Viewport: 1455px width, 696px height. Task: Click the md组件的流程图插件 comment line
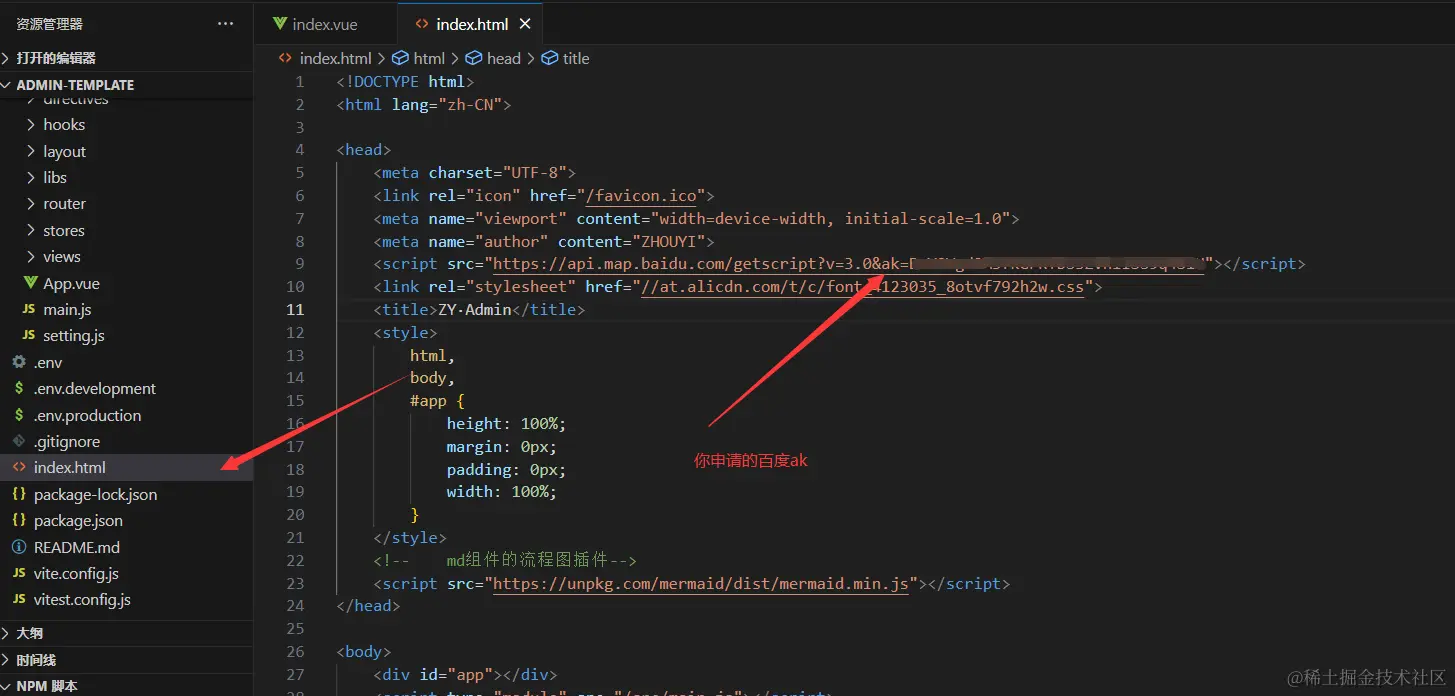(505, 561)
